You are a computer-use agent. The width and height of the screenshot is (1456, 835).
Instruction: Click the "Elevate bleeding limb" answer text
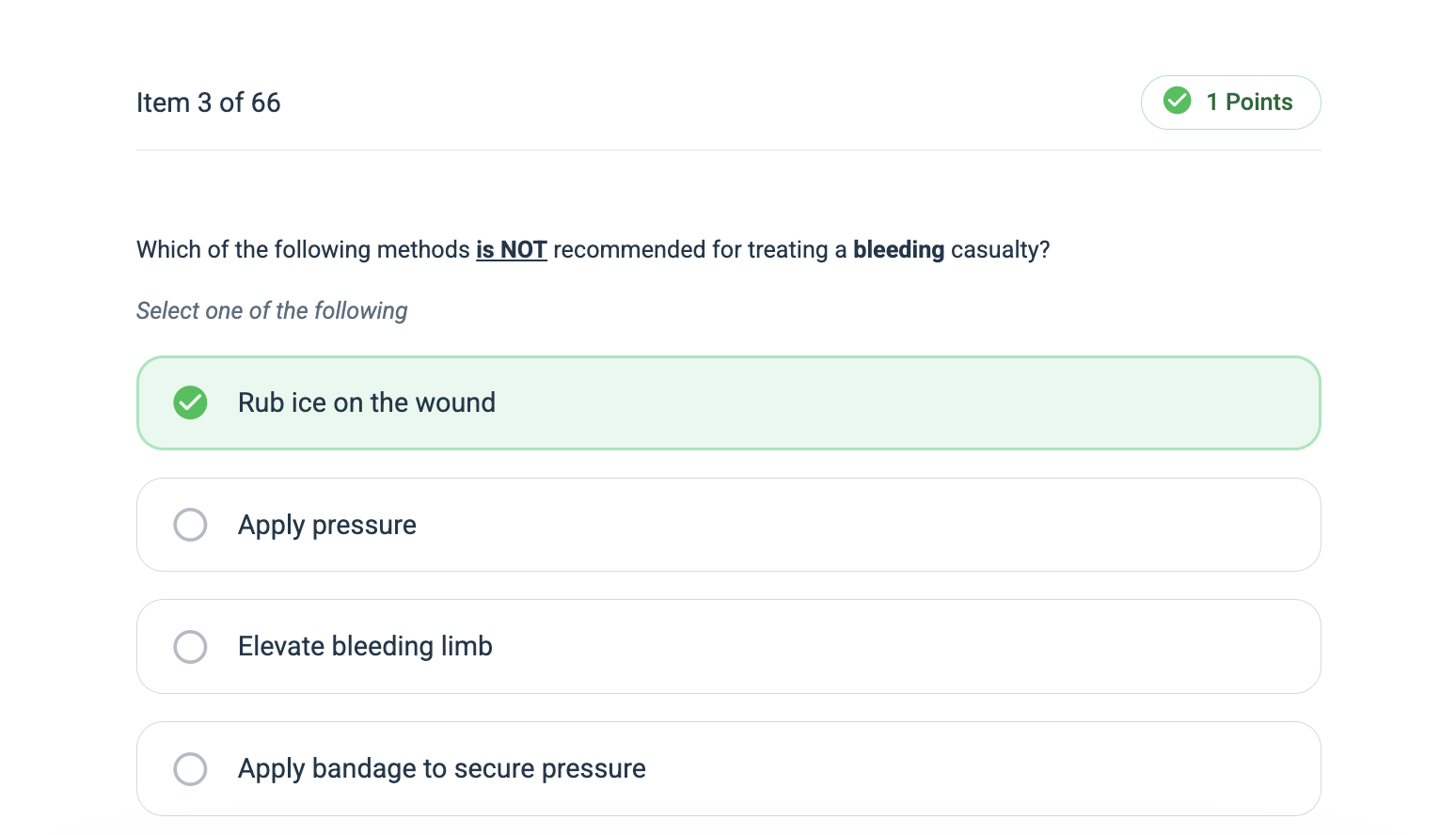(x=365, y=647)
